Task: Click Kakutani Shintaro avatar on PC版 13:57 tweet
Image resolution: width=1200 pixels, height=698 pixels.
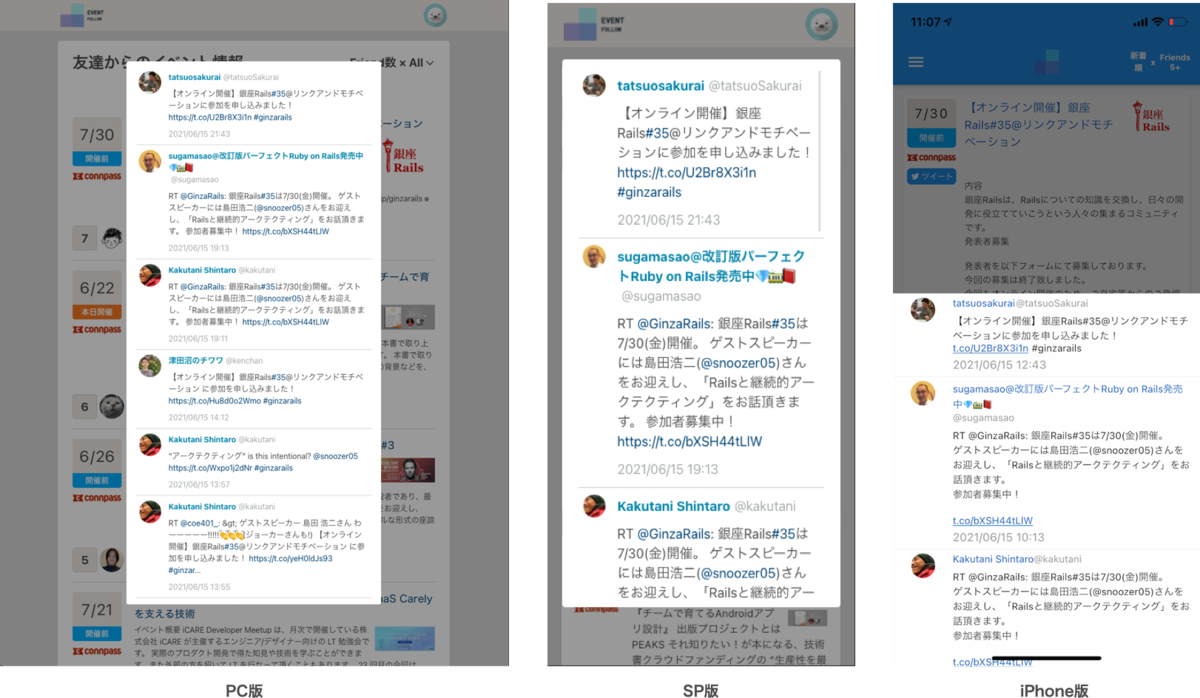Action: (150, 445)
